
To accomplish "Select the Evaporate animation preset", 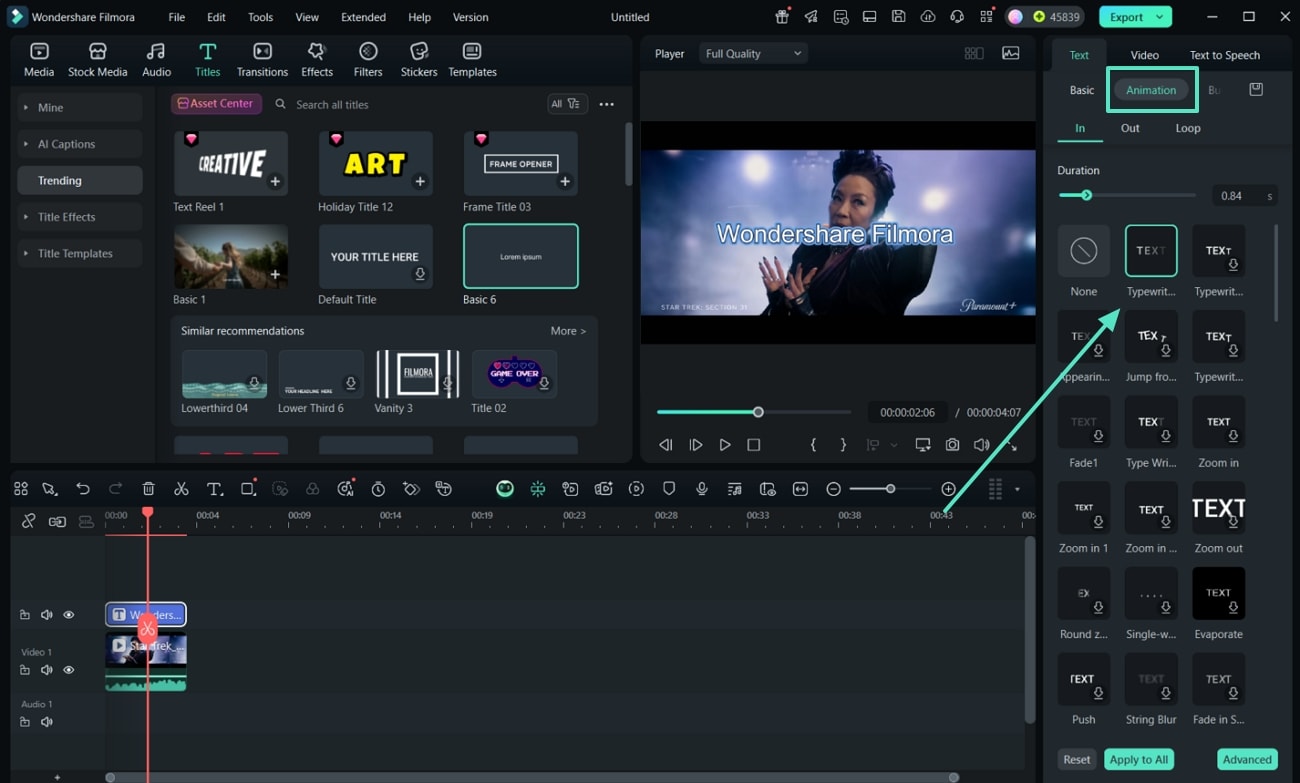I will (1218, 594).
